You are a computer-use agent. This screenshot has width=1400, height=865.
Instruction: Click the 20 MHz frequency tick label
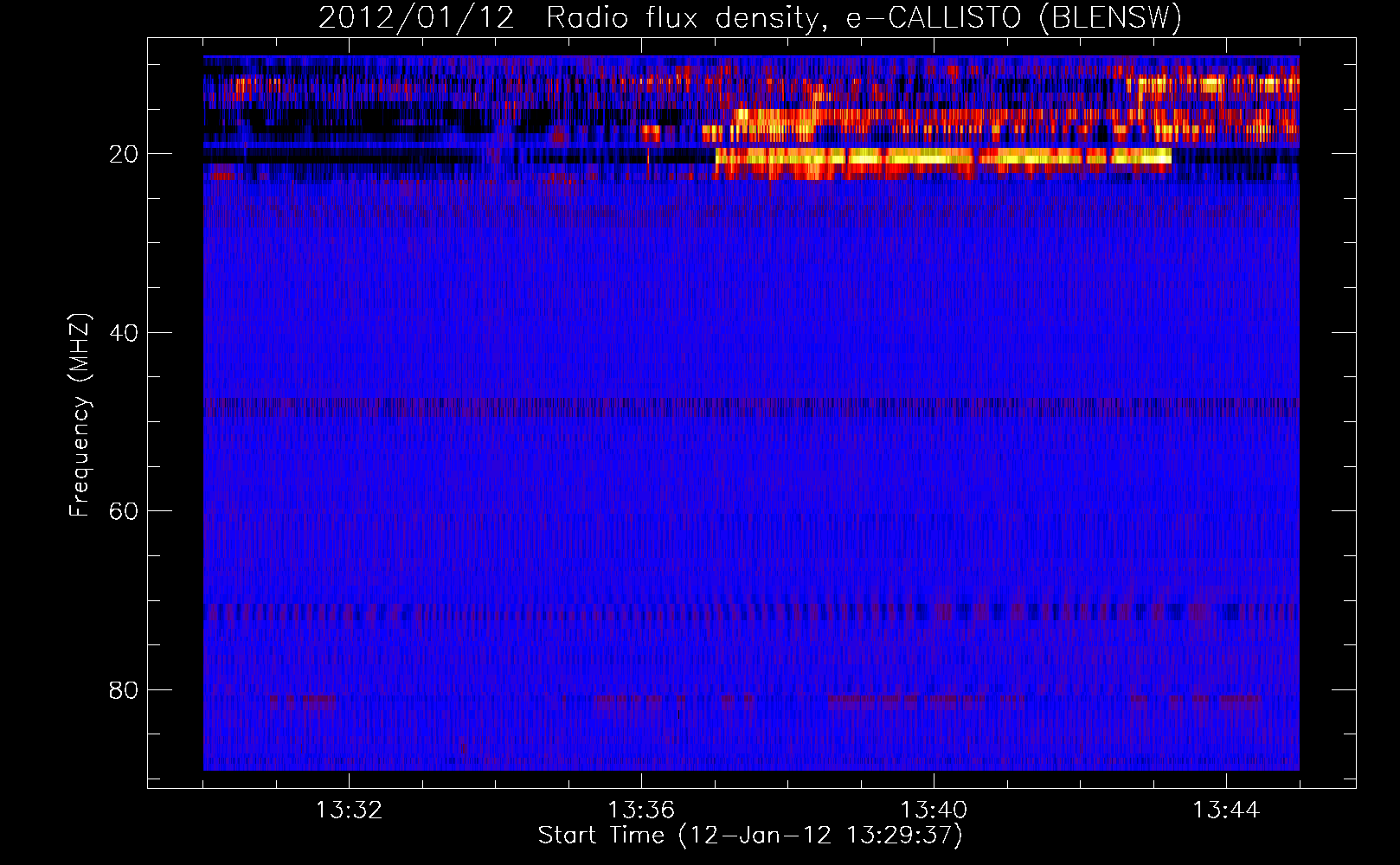click(124, 154)
